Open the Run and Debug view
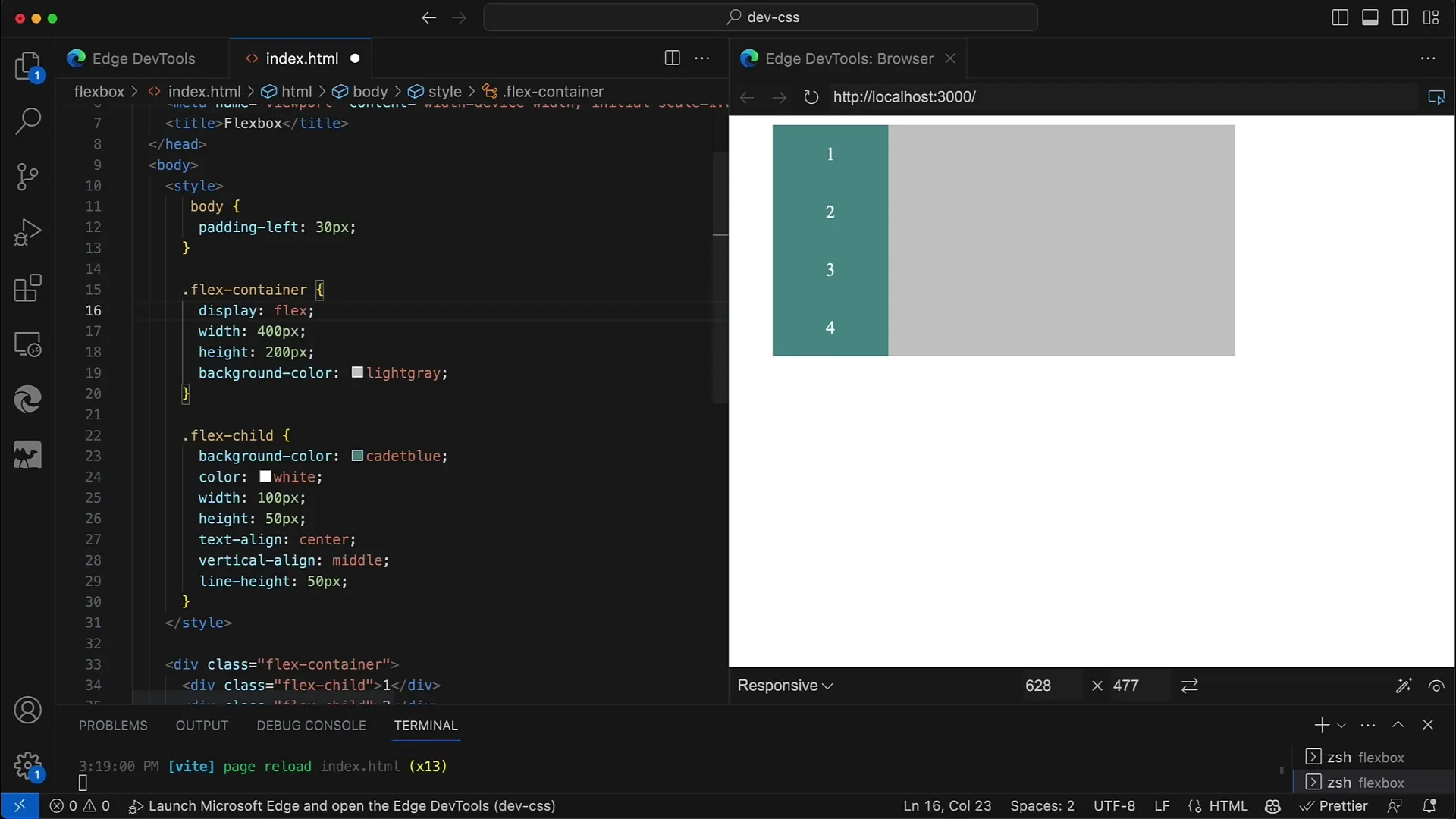1456x819 pixels. (x=28, y=232)
